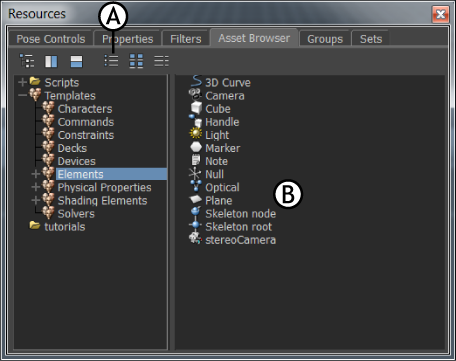Expand the Scripts folder
The image size is (456, 361).
[x=22, y=82]
